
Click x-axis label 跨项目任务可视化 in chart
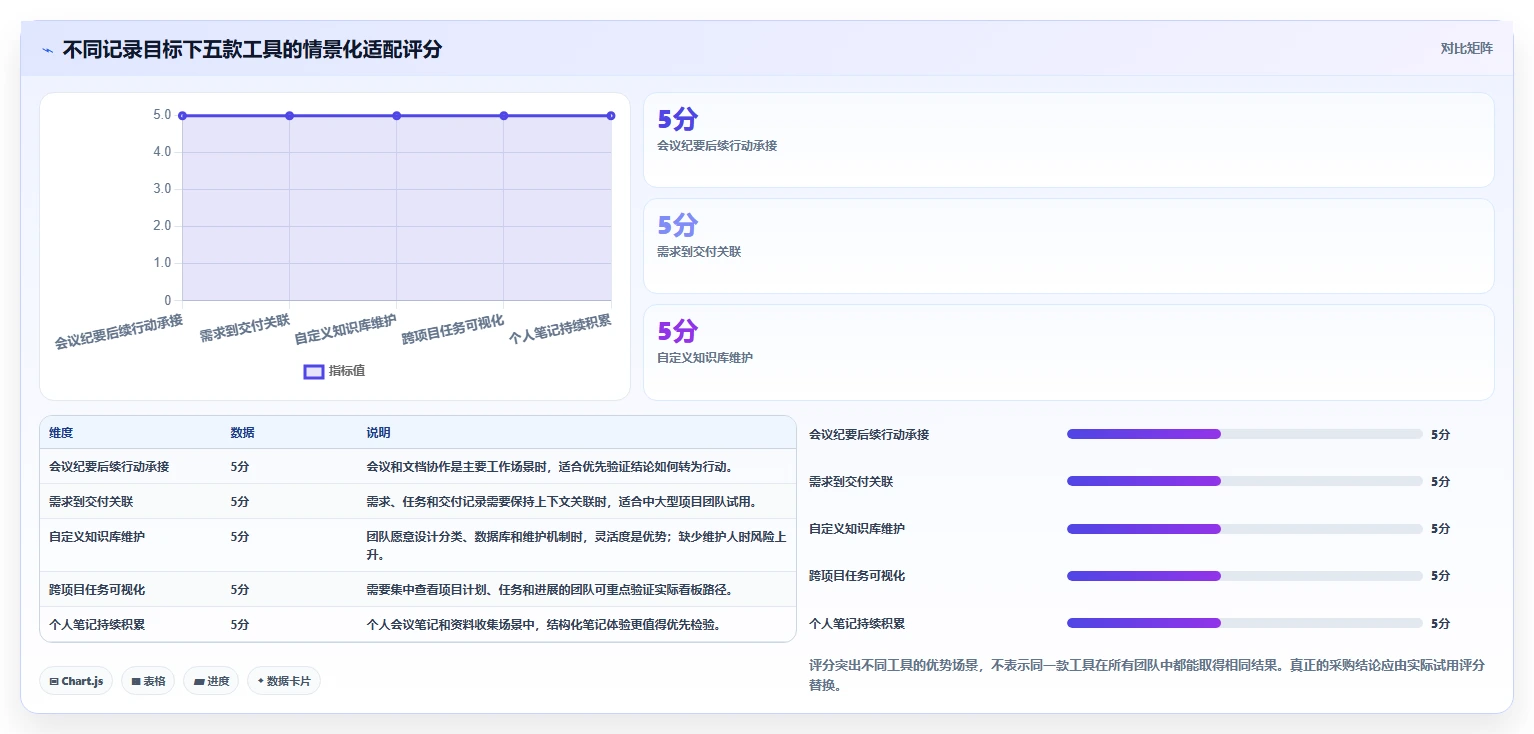(453, 330)
